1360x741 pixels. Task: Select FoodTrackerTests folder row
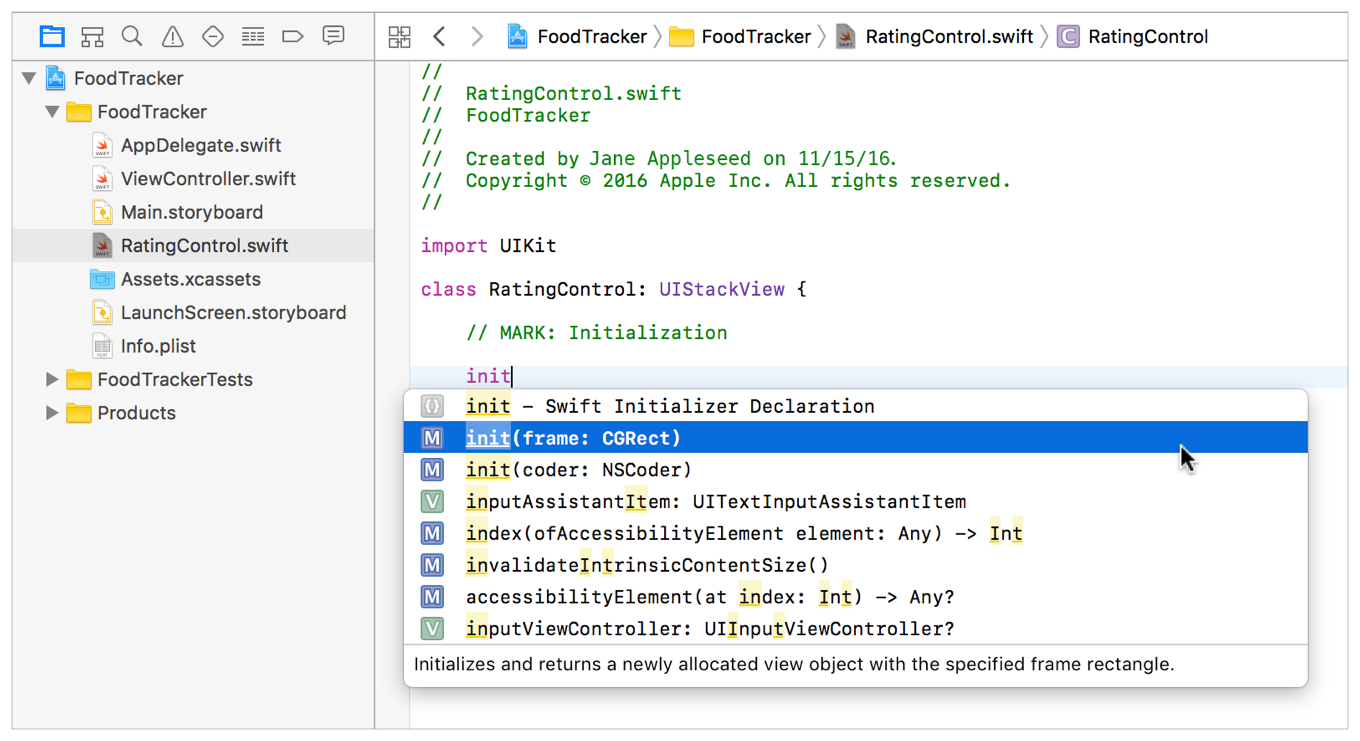click(x=193, y=379)
